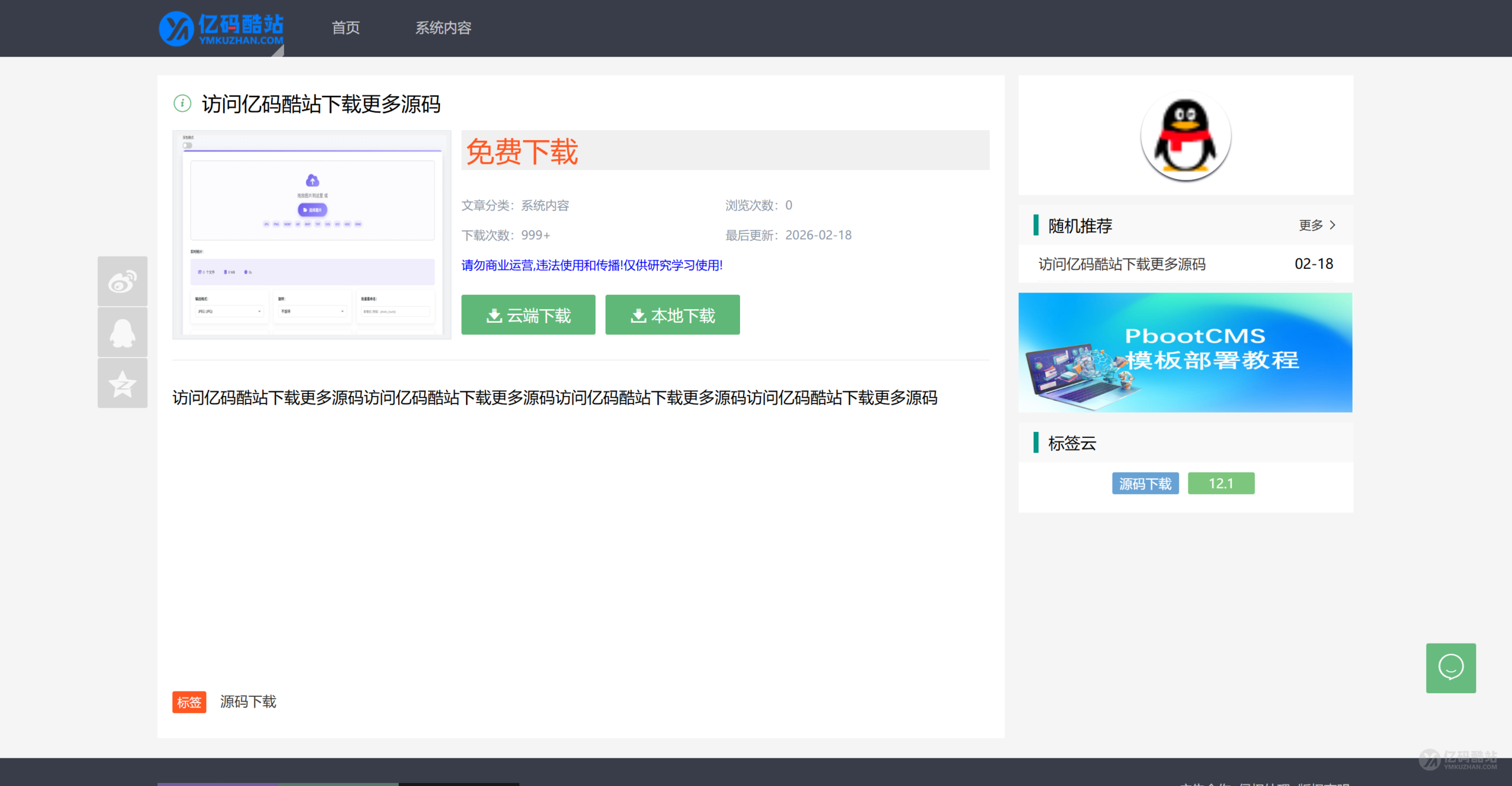The height and width of the screenshot is (786, 1512).
Task: Open the 首页 navigation menu item
Action: 346,28
